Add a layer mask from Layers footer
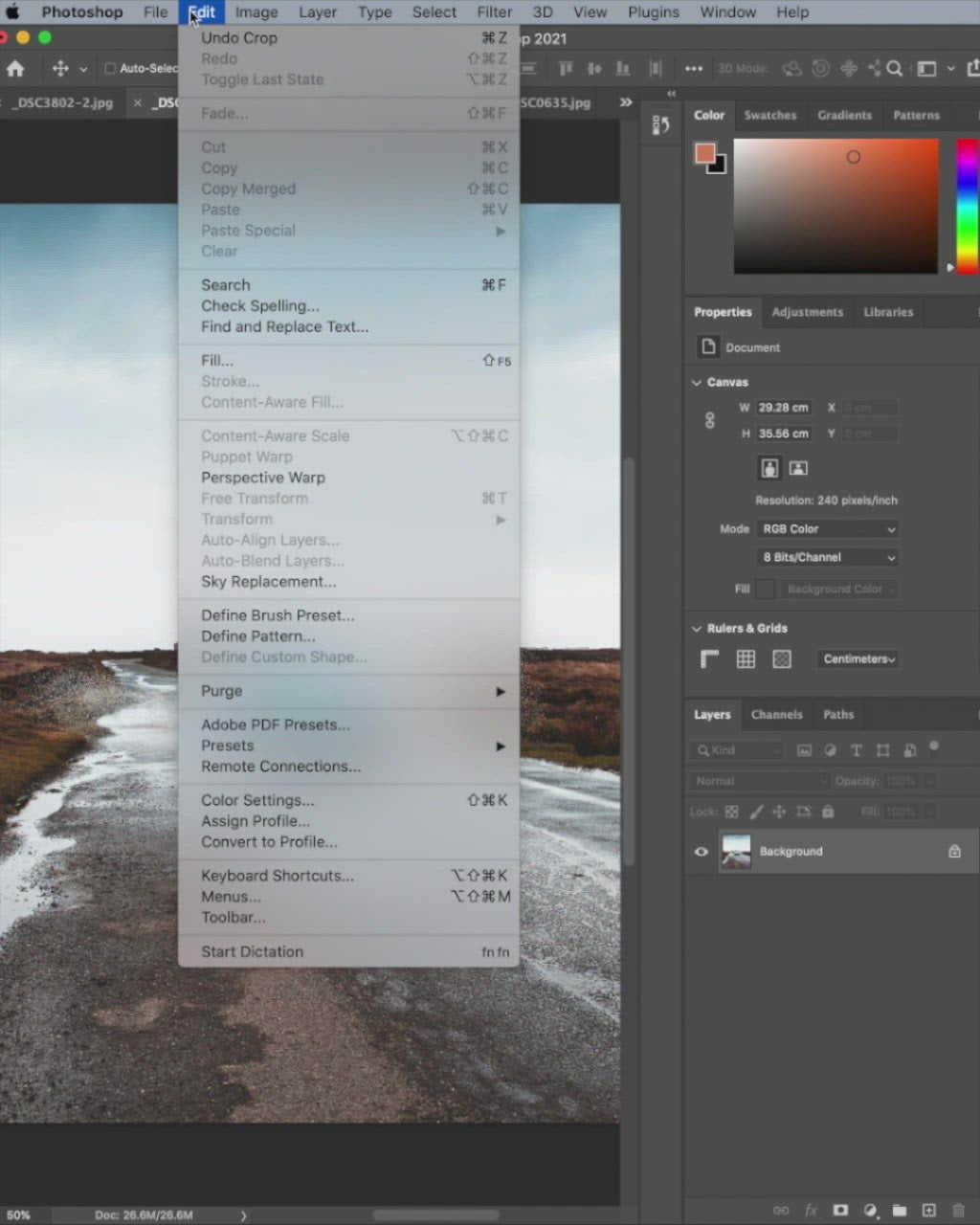 coord(840,1211)
